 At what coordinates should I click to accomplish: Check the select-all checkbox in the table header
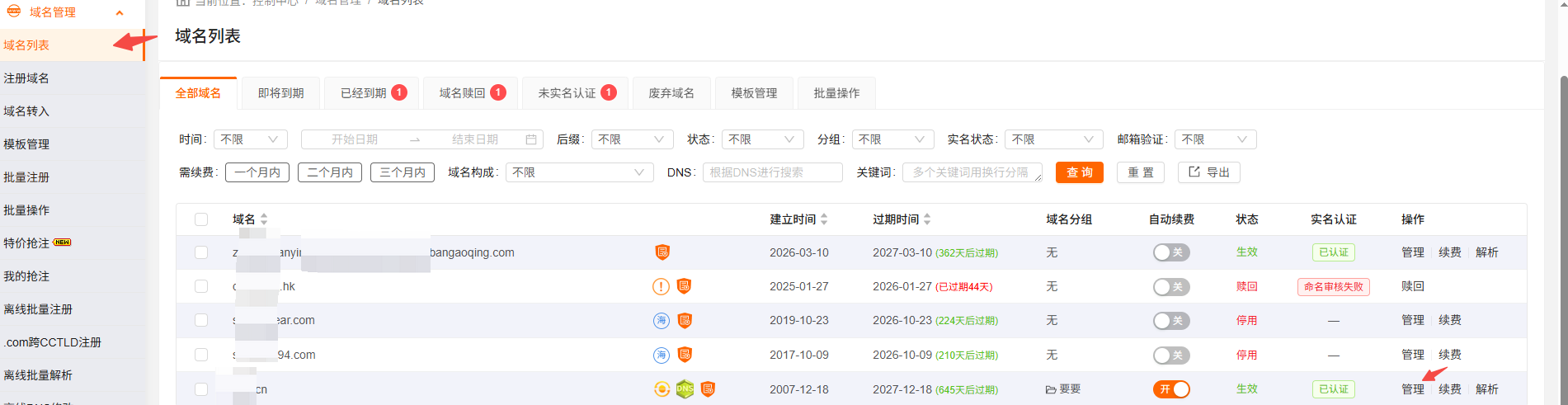(x=201, y=219)
